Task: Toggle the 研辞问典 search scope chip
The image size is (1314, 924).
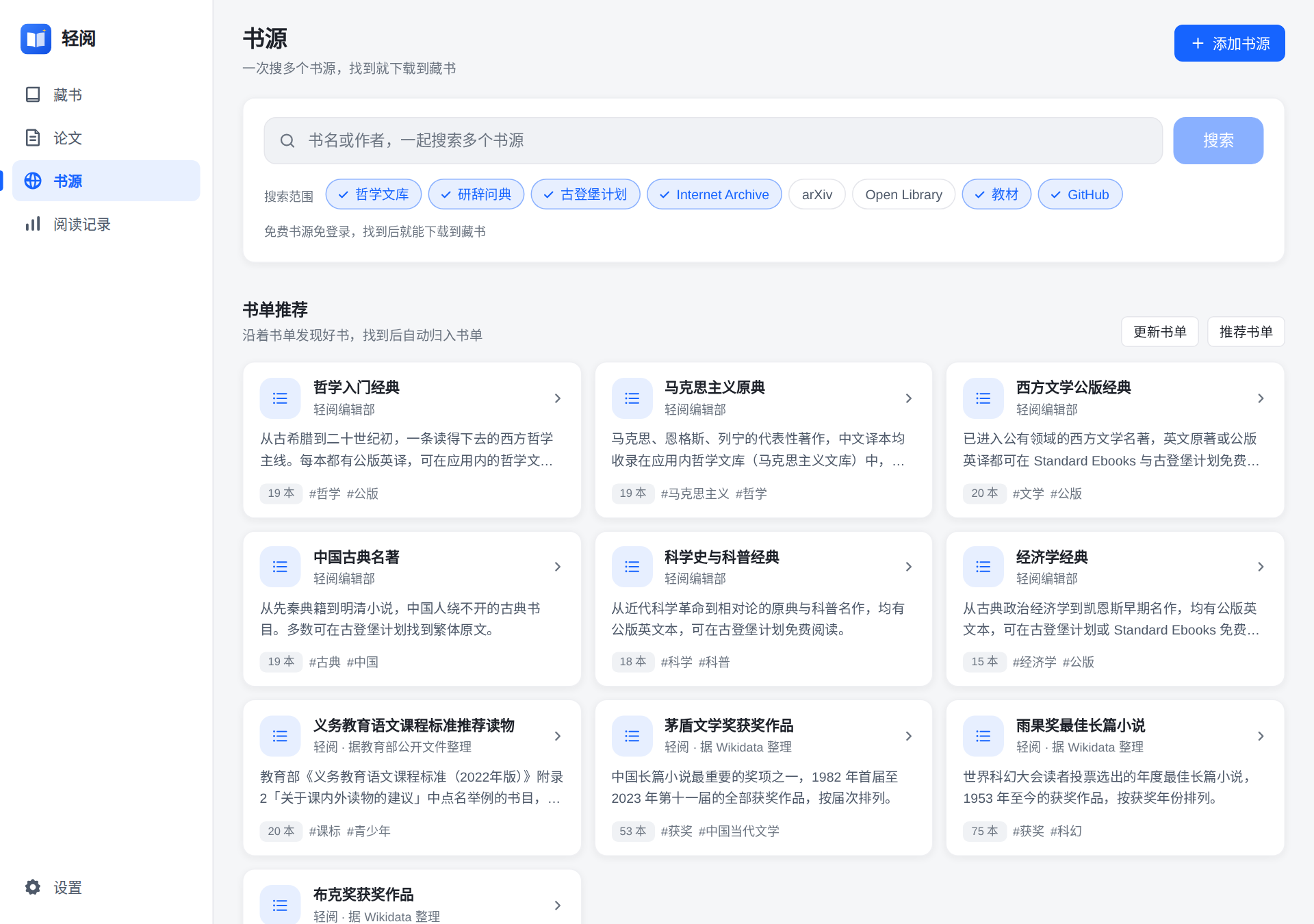Action: point(476,194)
